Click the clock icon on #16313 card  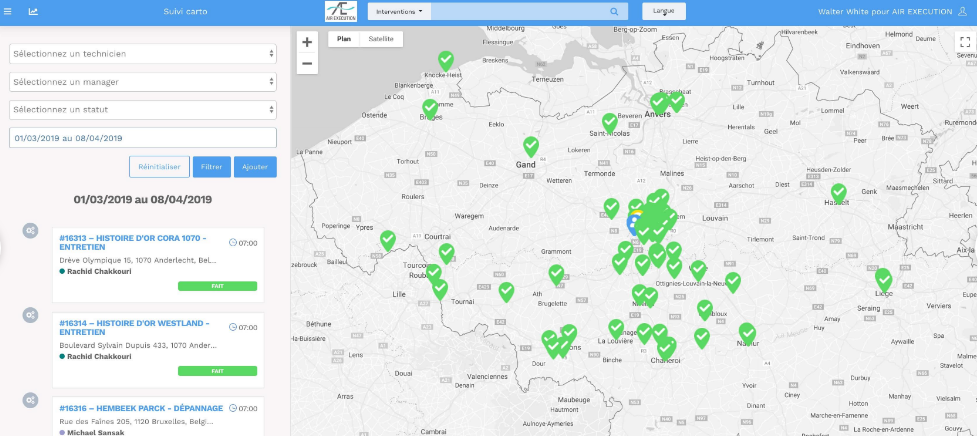pyautogui.click(x=233, y=243)
